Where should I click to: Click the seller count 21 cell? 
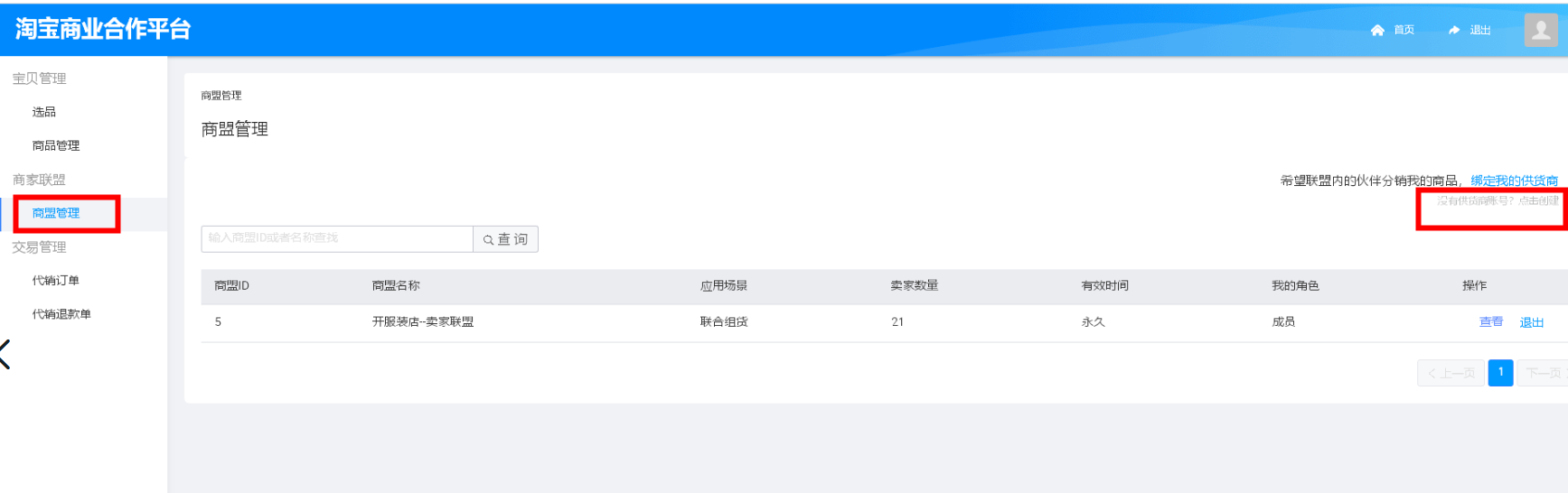click(897, 322)
